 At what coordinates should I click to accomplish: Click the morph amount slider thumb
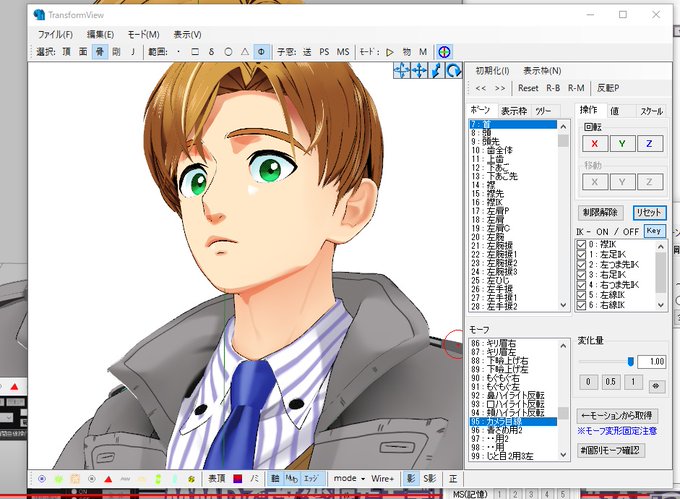coord(631,362)
